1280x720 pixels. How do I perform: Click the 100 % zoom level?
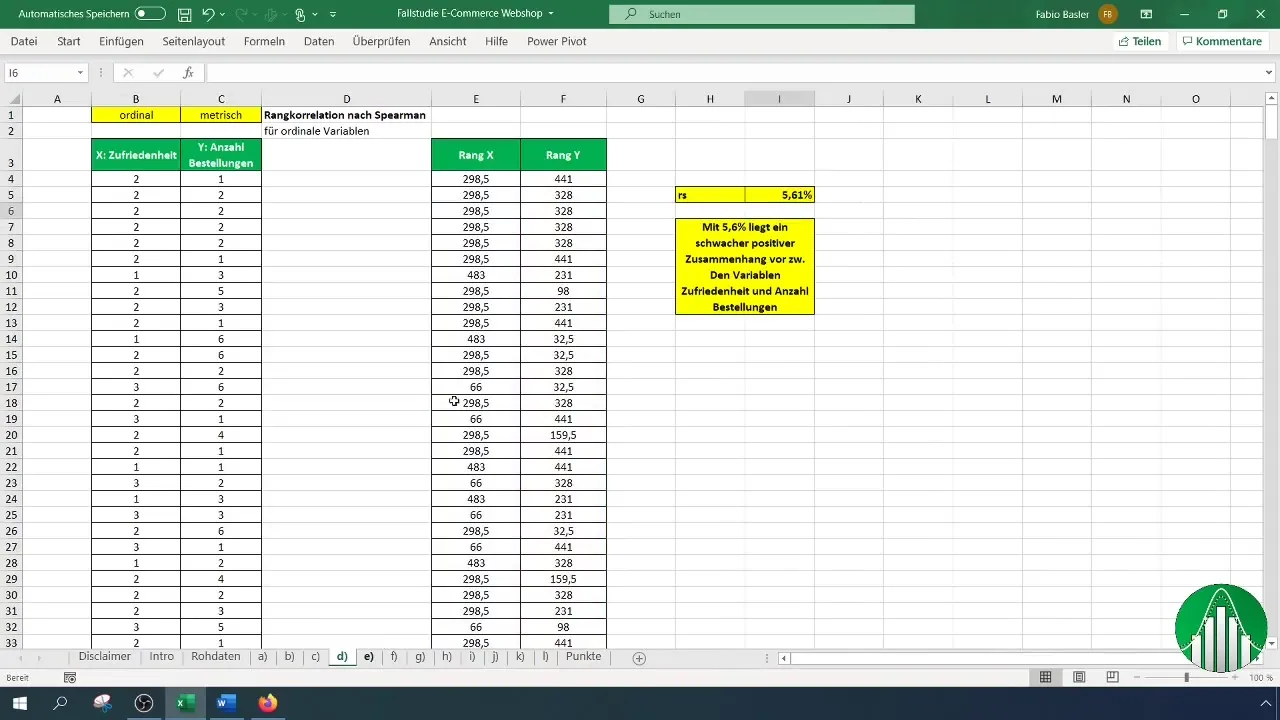tap(1260, 678)
